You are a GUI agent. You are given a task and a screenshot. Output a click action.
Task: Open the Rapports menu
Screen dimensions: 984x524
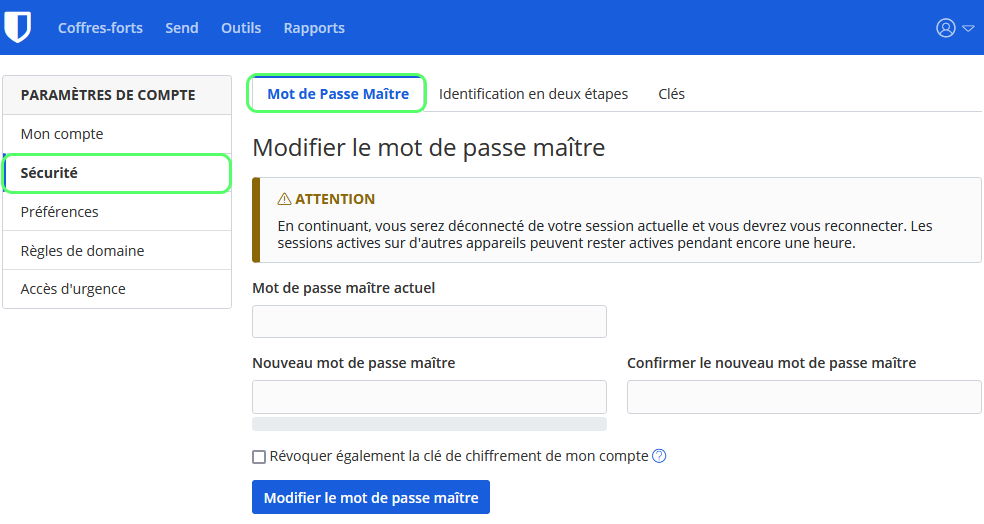coord(314,28)
